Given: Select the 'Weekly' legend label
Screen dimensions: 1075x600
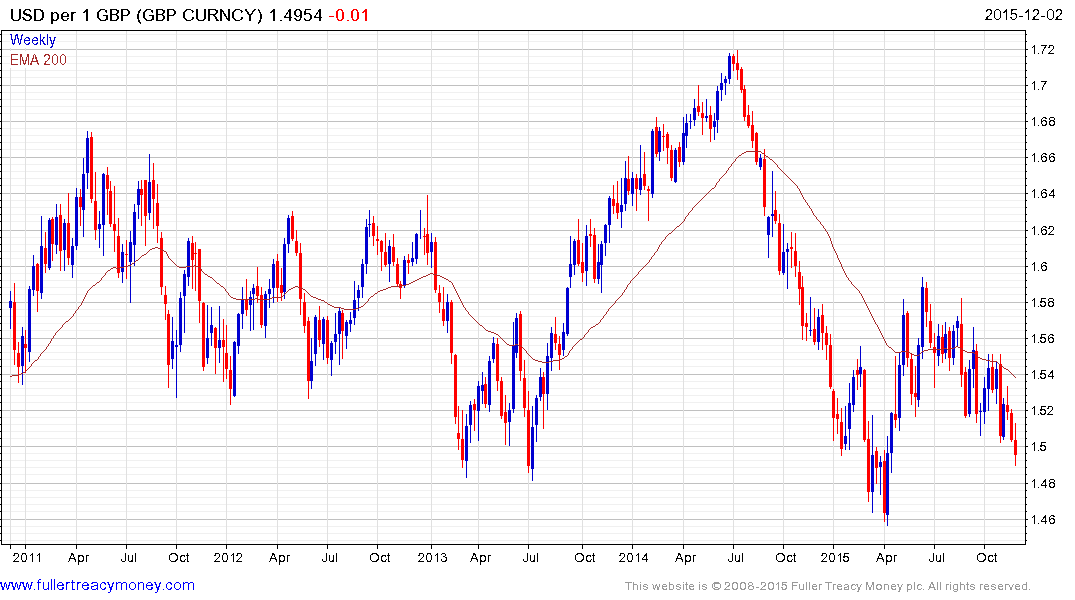Looking at the screenshot, I should click(33, 40).
